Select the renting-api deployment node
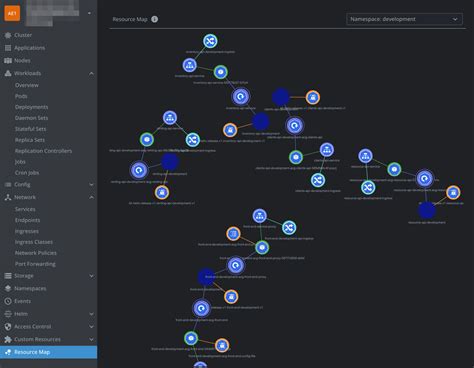Screen dimensions: 474x368 click(139, 170)
